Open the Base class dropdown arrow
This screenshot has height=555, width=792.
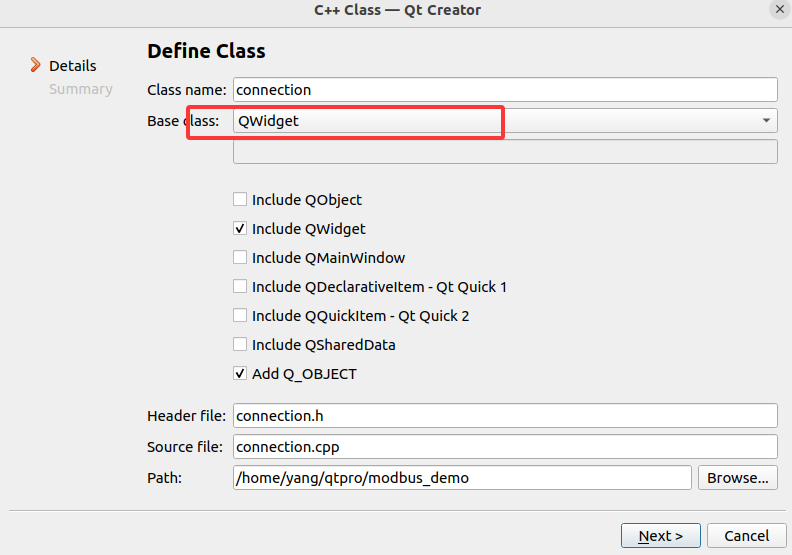click(x=766, y=121)
